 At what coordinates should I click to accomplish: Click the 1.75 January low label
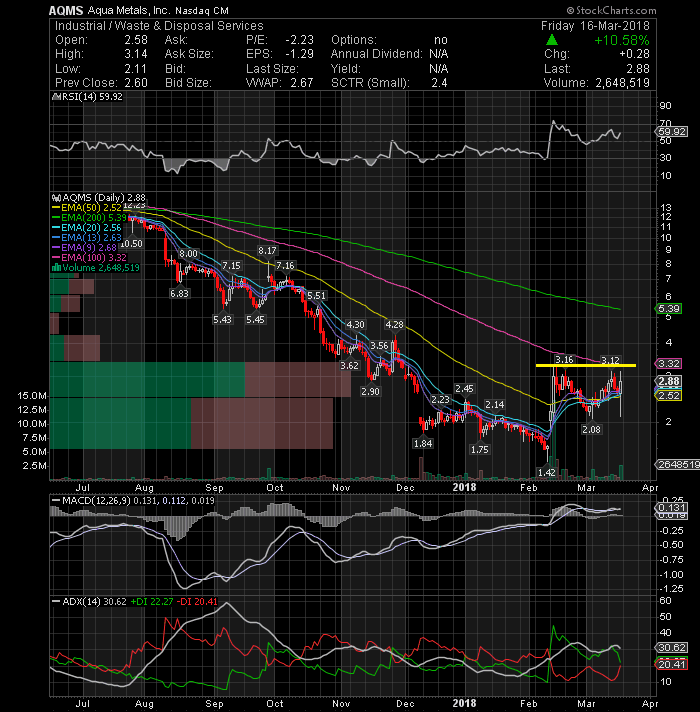[479, 450]
